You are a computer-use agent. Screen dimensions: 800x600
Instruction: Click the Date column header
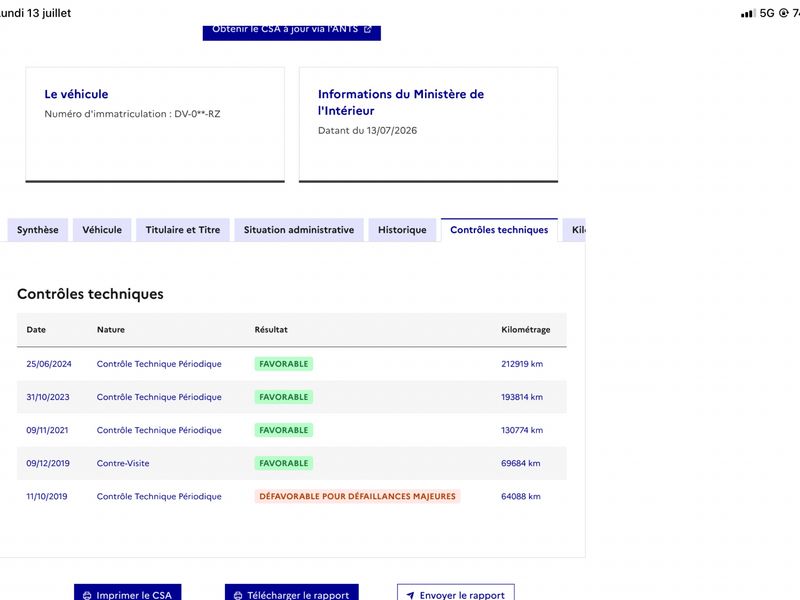point(36,330)
